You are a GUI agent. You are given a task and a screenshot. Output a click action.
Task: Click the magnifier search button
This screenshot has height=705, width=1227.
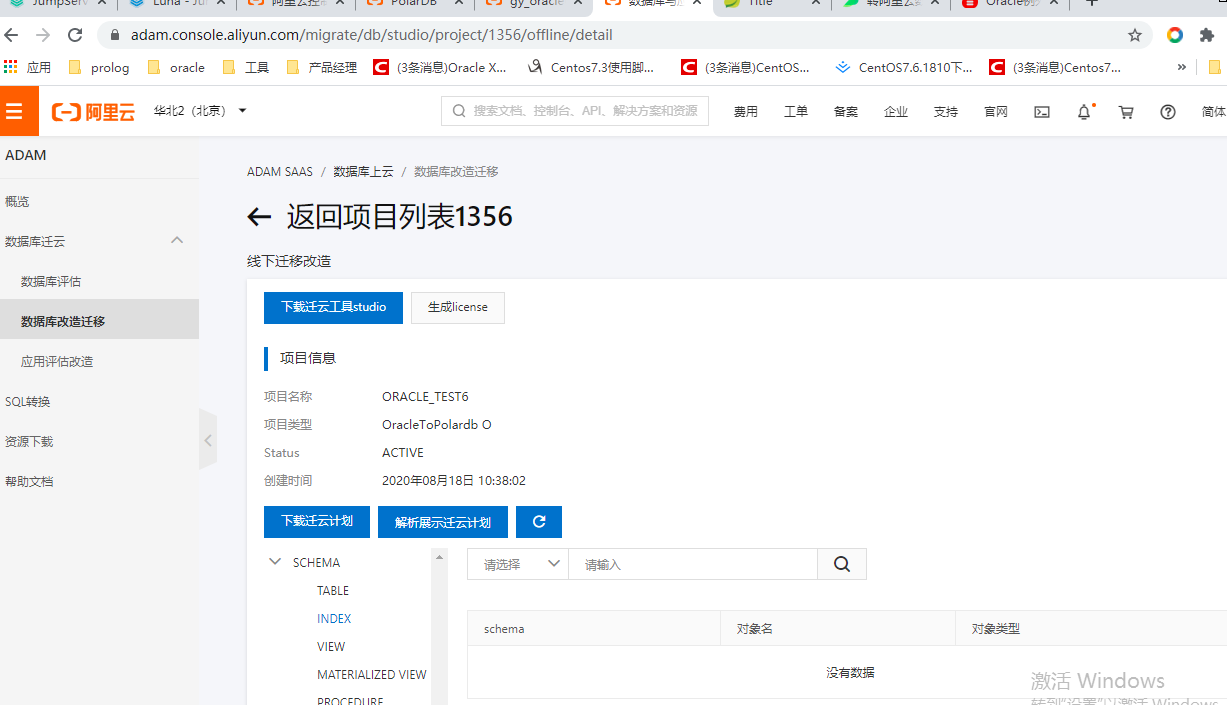pos(842,564)
